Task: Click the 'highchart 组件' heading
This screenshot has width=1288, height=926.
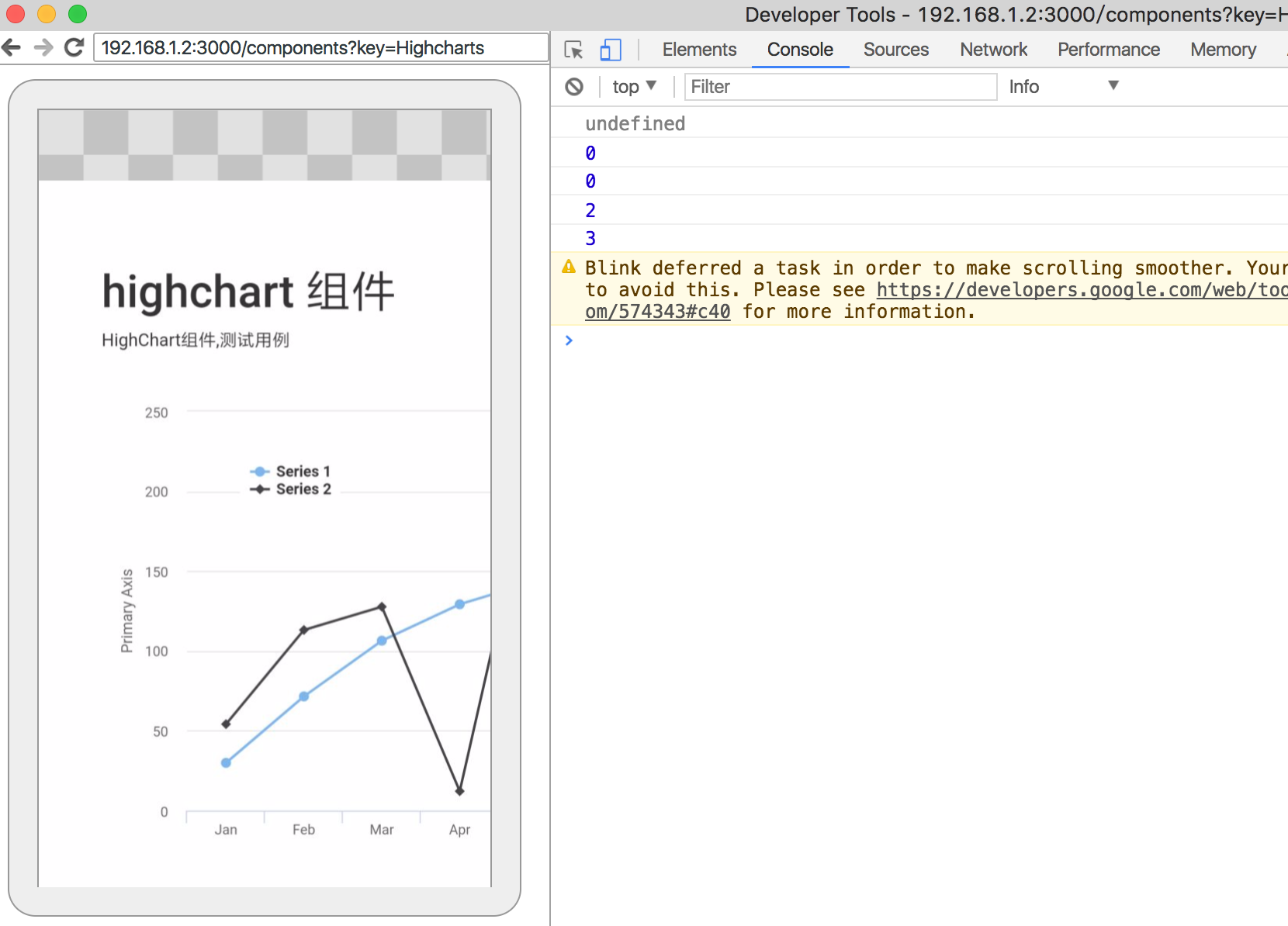Action: click(x=248, y=292)
